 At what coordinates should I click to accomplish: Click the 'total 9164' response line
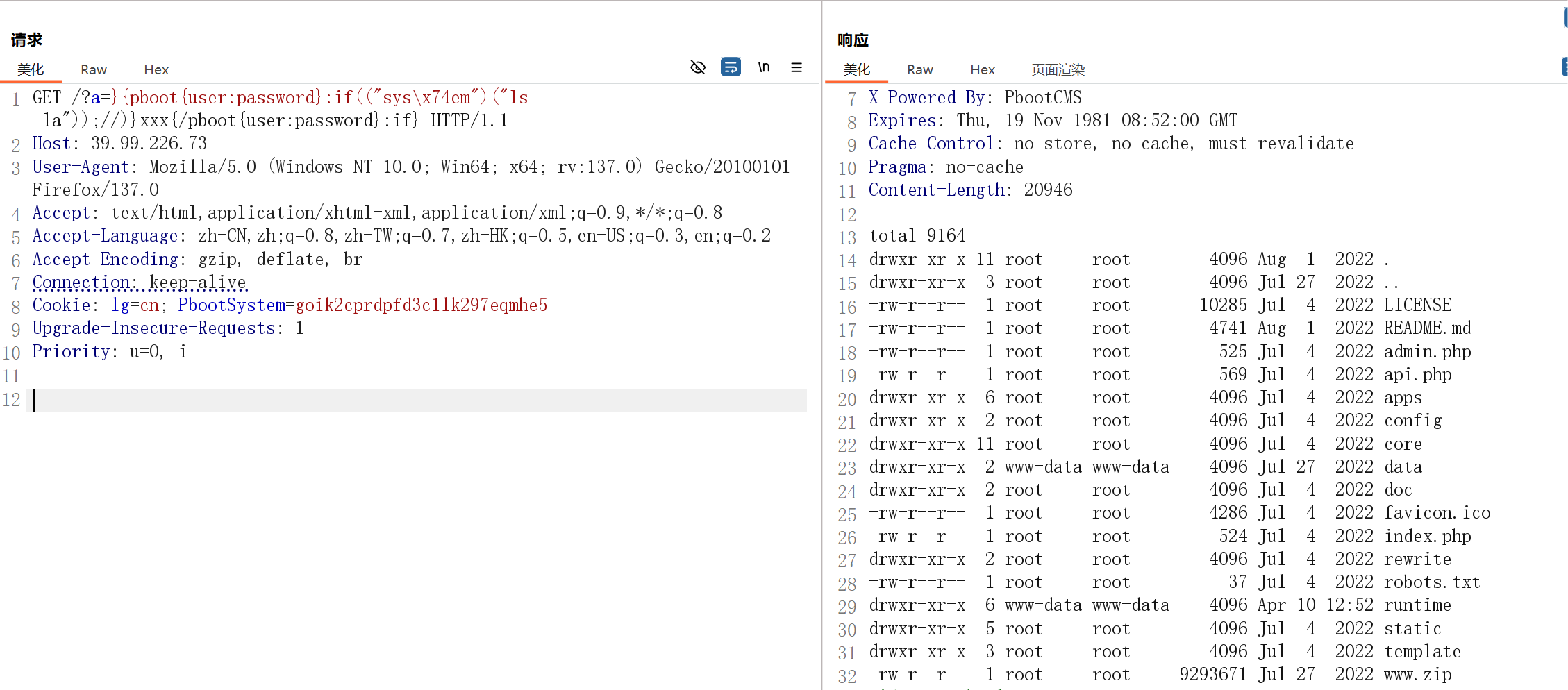click(x=917, y=236)
